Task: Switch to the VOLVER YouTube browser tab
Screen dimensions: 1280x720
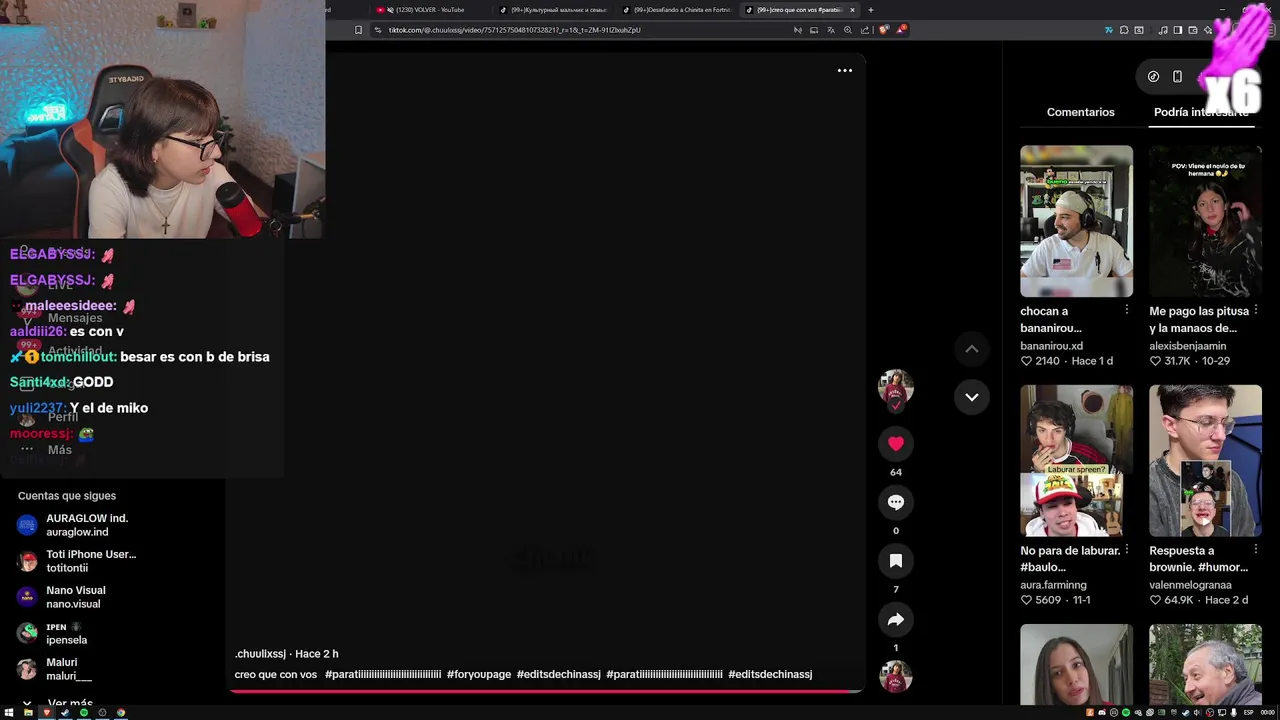Action: pyautogui.click(x=430, y=10)
